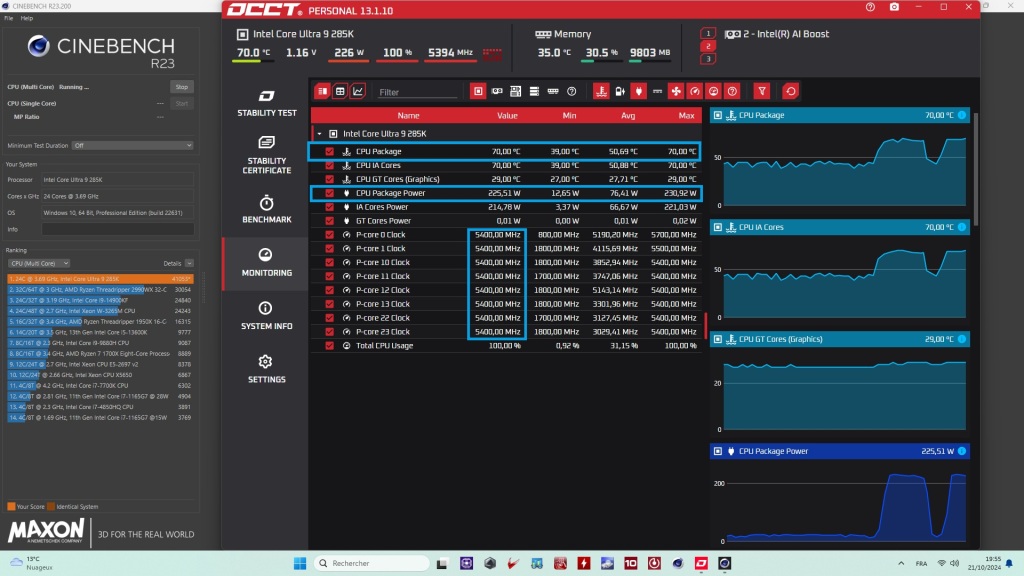This screenshot has height=576, width=1024.
Task: Toggle the clock frequency gauge filter
Action: [695, 91]
